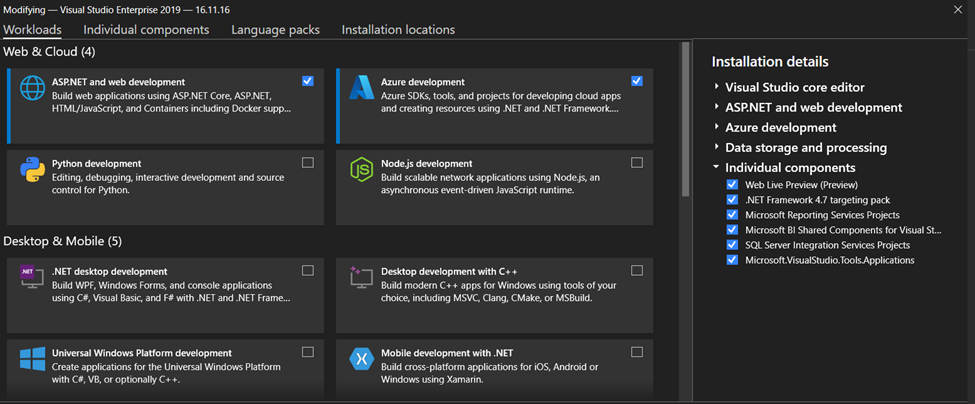Select 'Mobile development with .NET' card title

pos(447,352)
